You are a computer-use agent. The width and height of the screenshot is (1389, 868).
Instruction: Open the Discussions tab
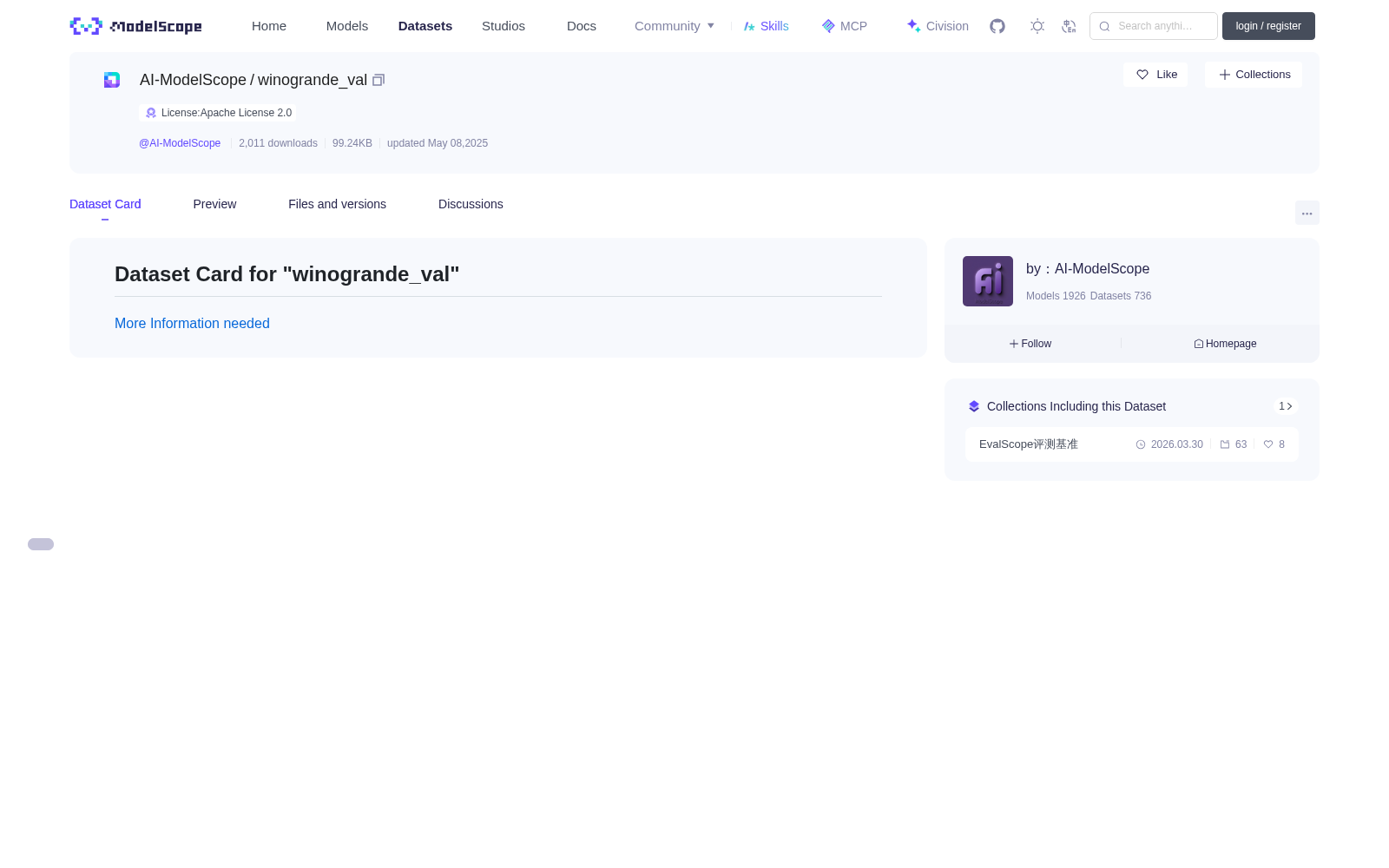471,204
